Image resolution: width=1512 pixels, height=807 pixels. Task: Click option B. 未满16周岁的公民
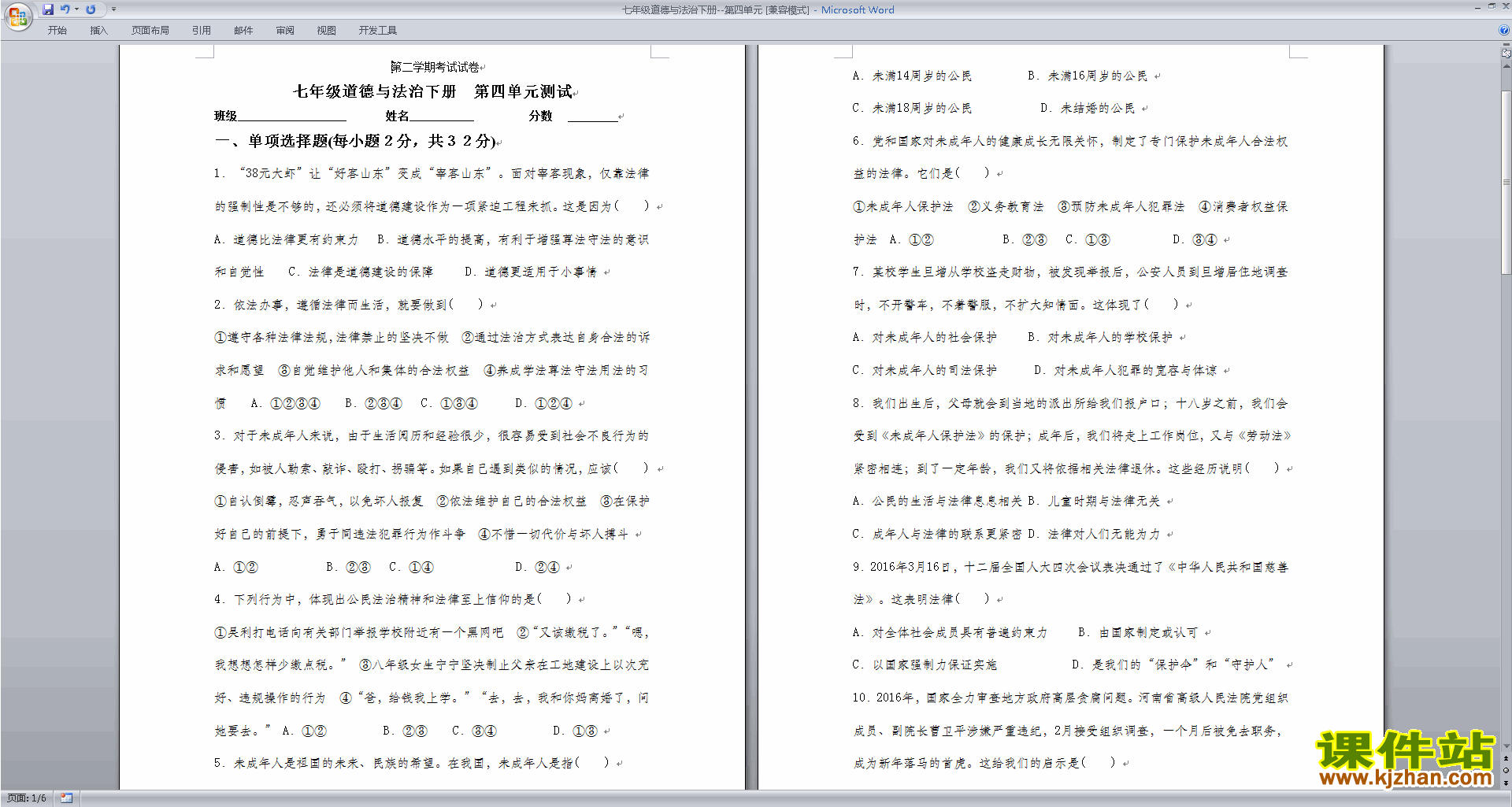click(x=1087, y=76)
